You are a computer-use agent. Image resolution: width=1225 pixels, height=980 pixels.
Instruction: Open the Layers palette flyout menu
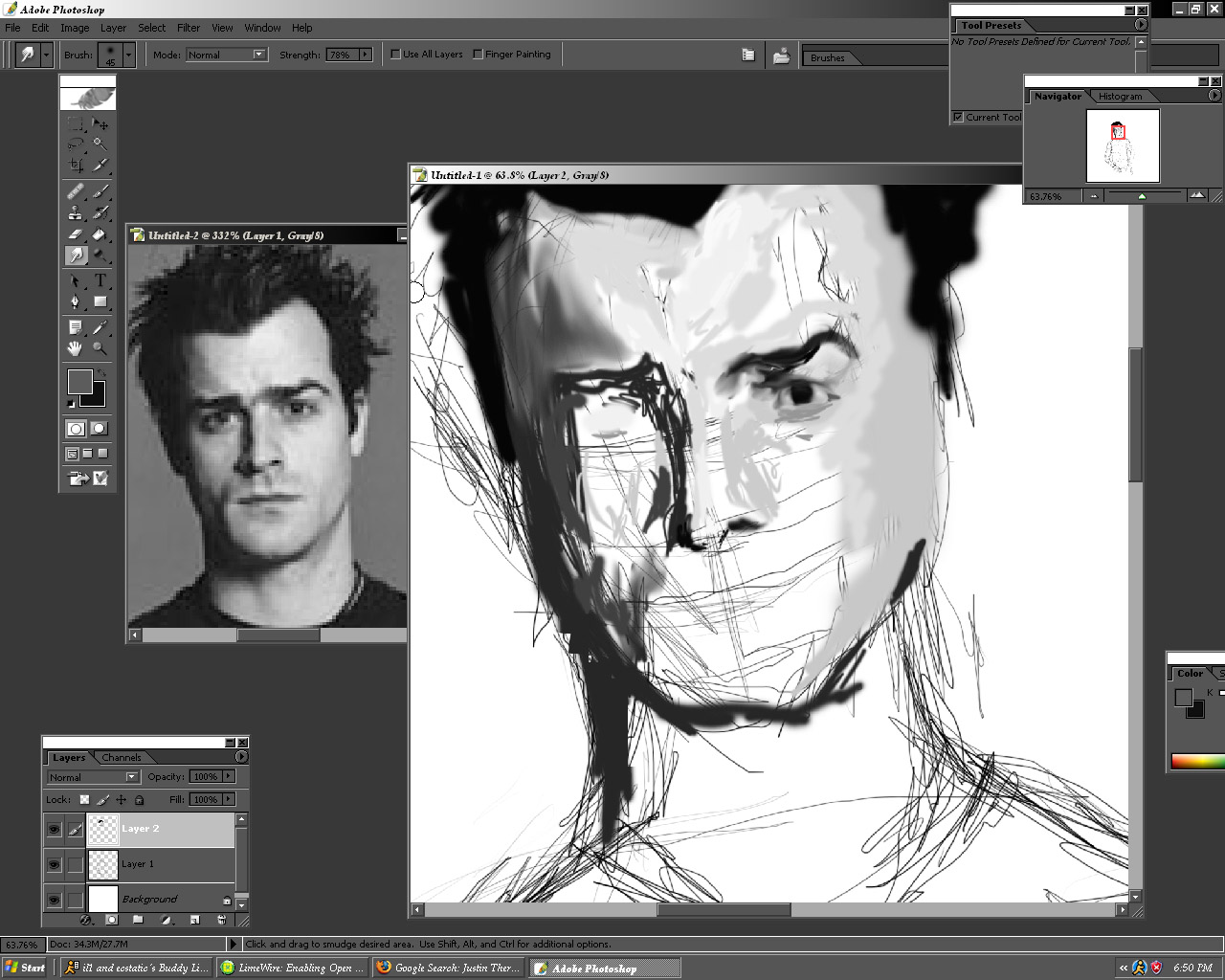tap(241, 757)
